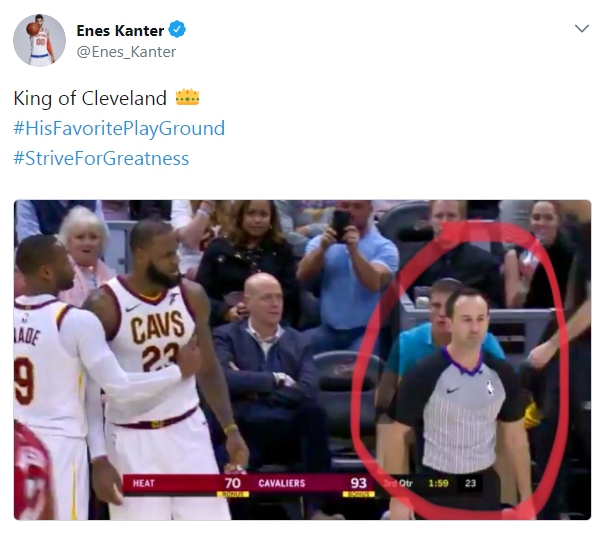Open the Enes Kanter display name
This screenshot has width=601, height=535.
120,31
